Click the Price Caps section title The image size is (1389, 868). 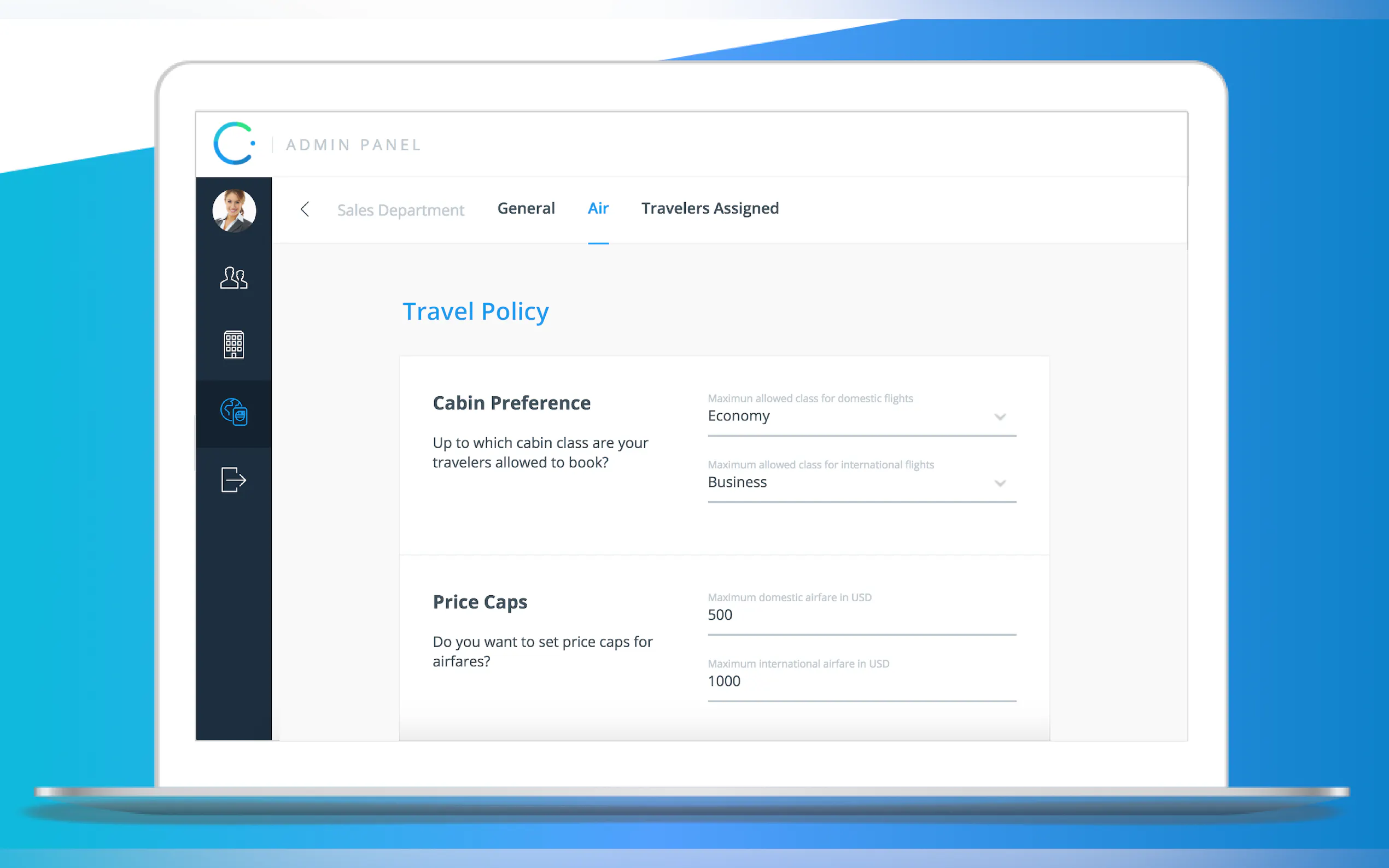[x=480, y=602]
